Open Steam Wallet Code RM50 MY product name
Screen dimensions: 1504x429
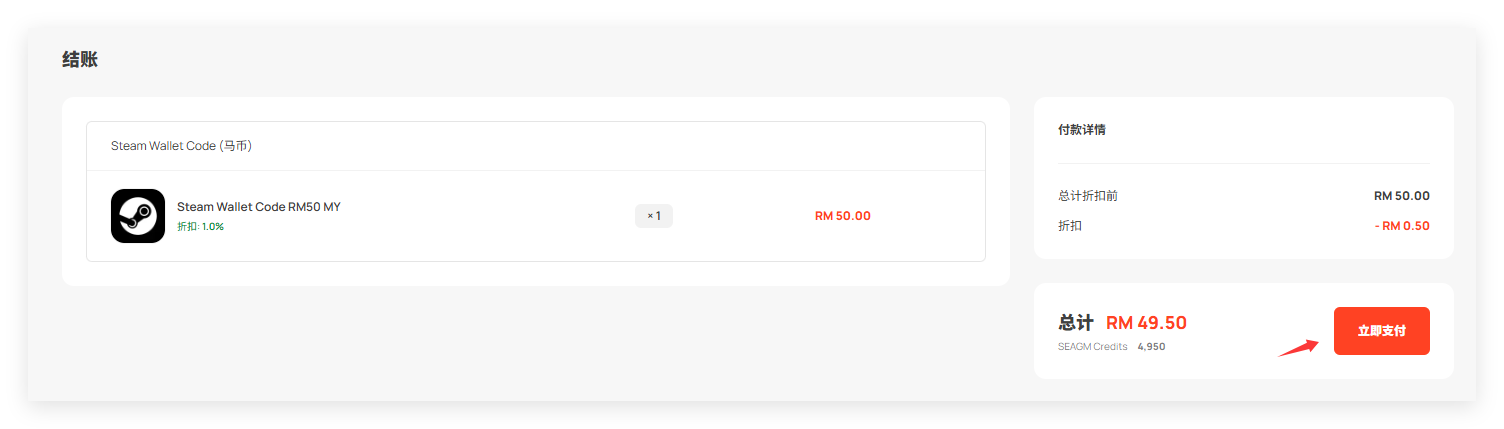259,207
